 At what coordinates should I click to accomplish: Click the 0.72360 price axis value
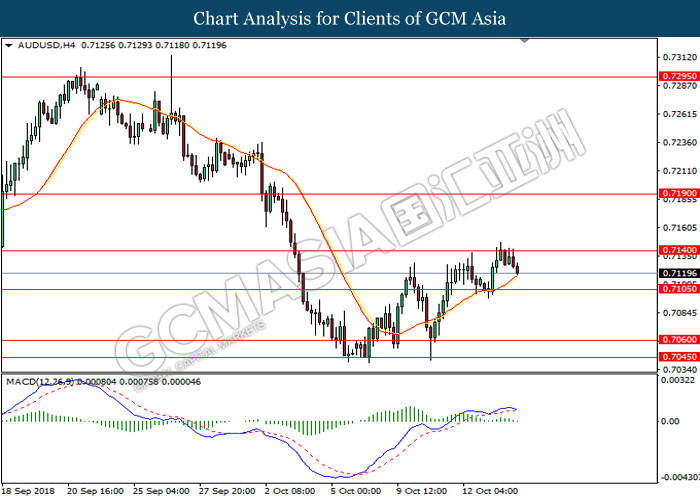click(x=679, y=142)
